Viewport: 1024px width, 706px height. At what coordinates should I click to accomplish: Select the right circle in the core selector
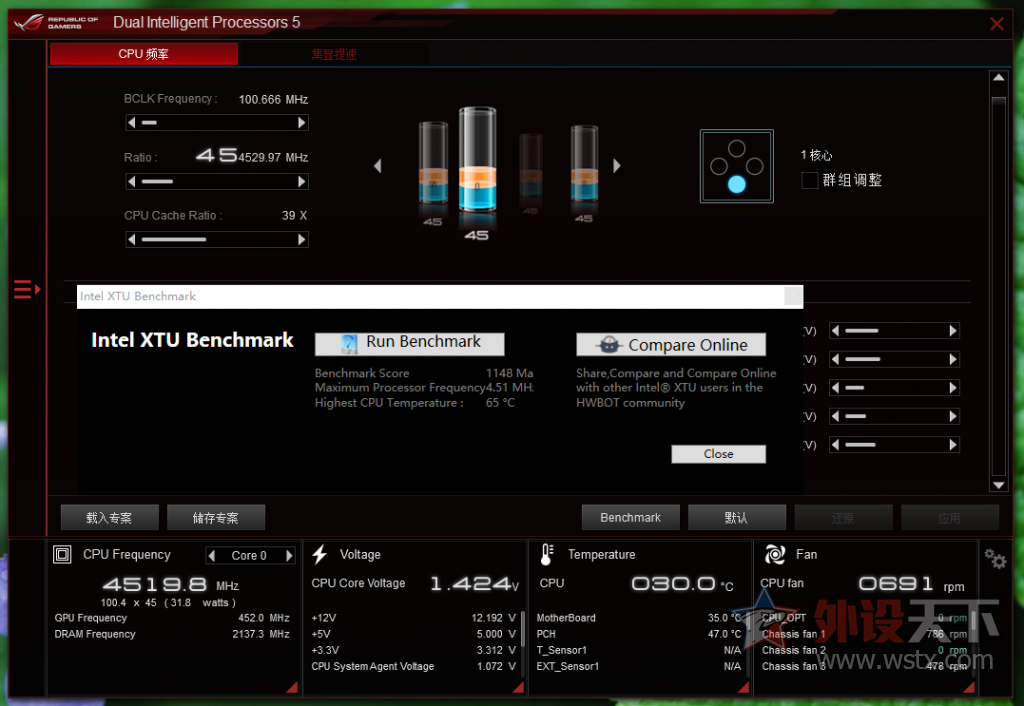tap(754, 166)
